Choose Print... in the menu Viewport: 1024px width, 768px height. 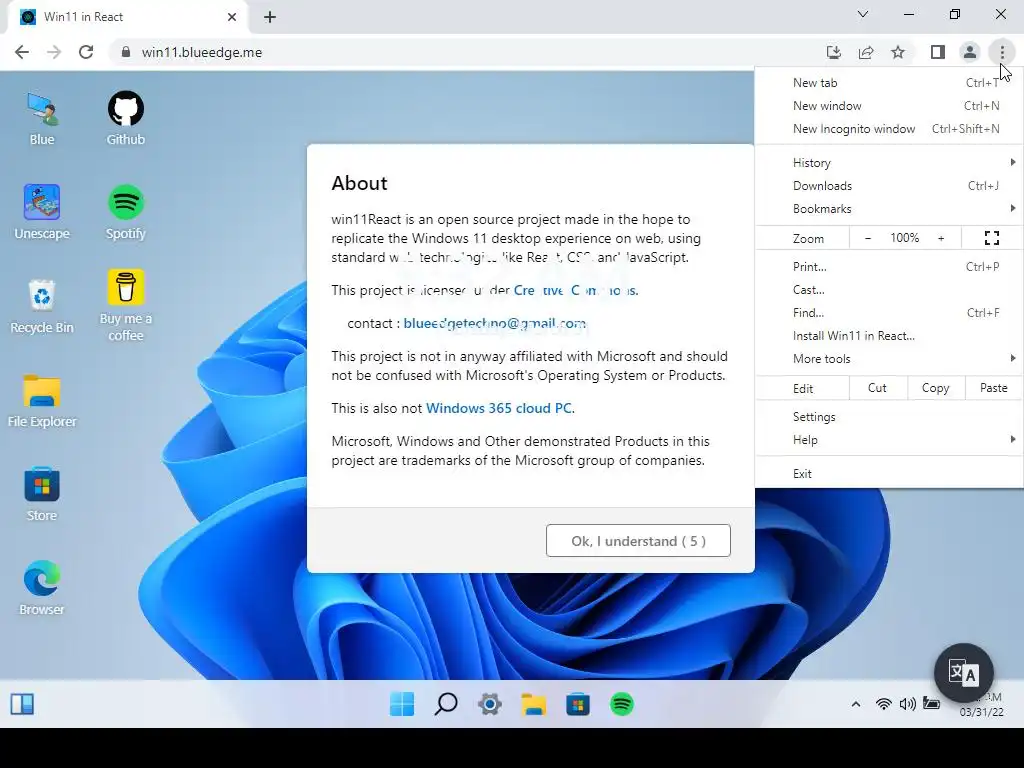pyautogui.click(x=889, y=266)
